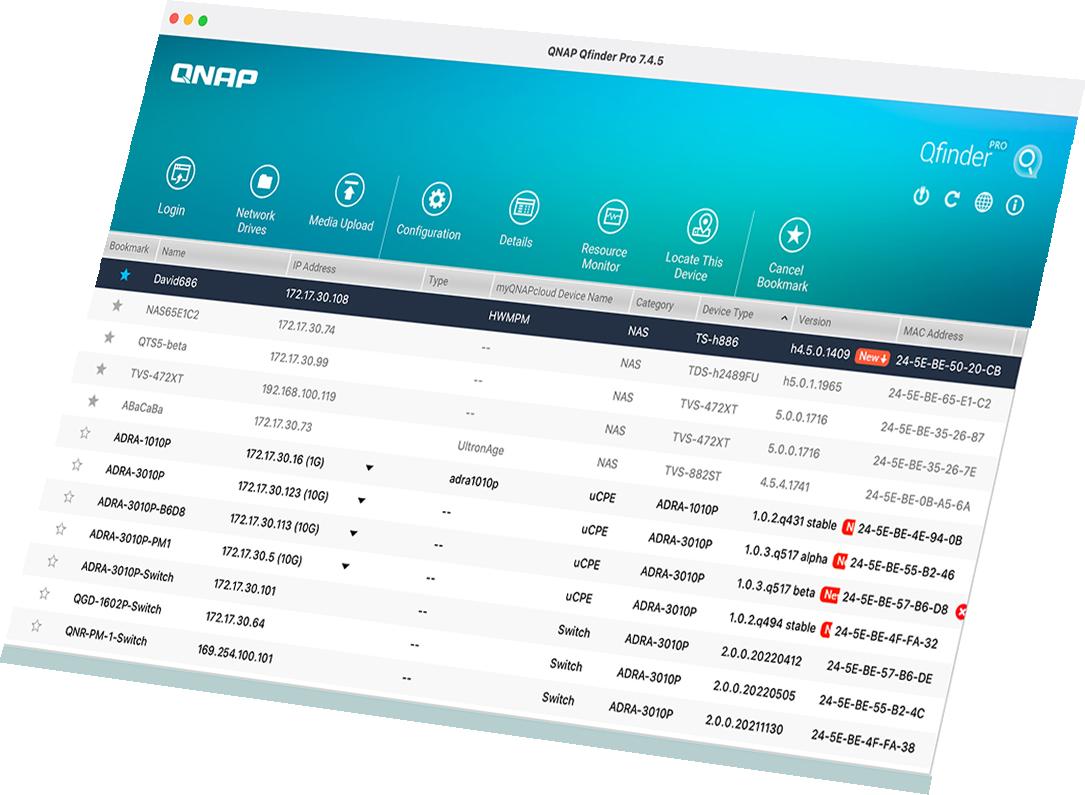Select UltronAge cloud device name
The width and height of the screenshot is (1085, 795).
[x=481, y=448]
